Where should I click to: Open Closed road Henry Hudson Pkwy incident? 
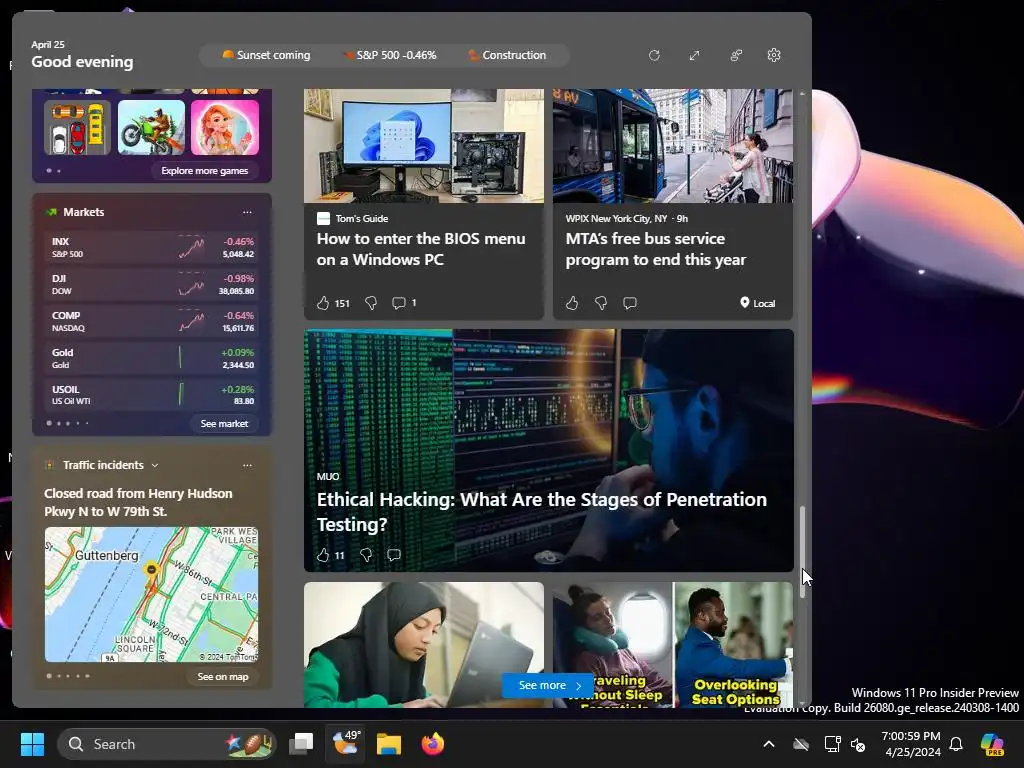(x=138, y=502)
